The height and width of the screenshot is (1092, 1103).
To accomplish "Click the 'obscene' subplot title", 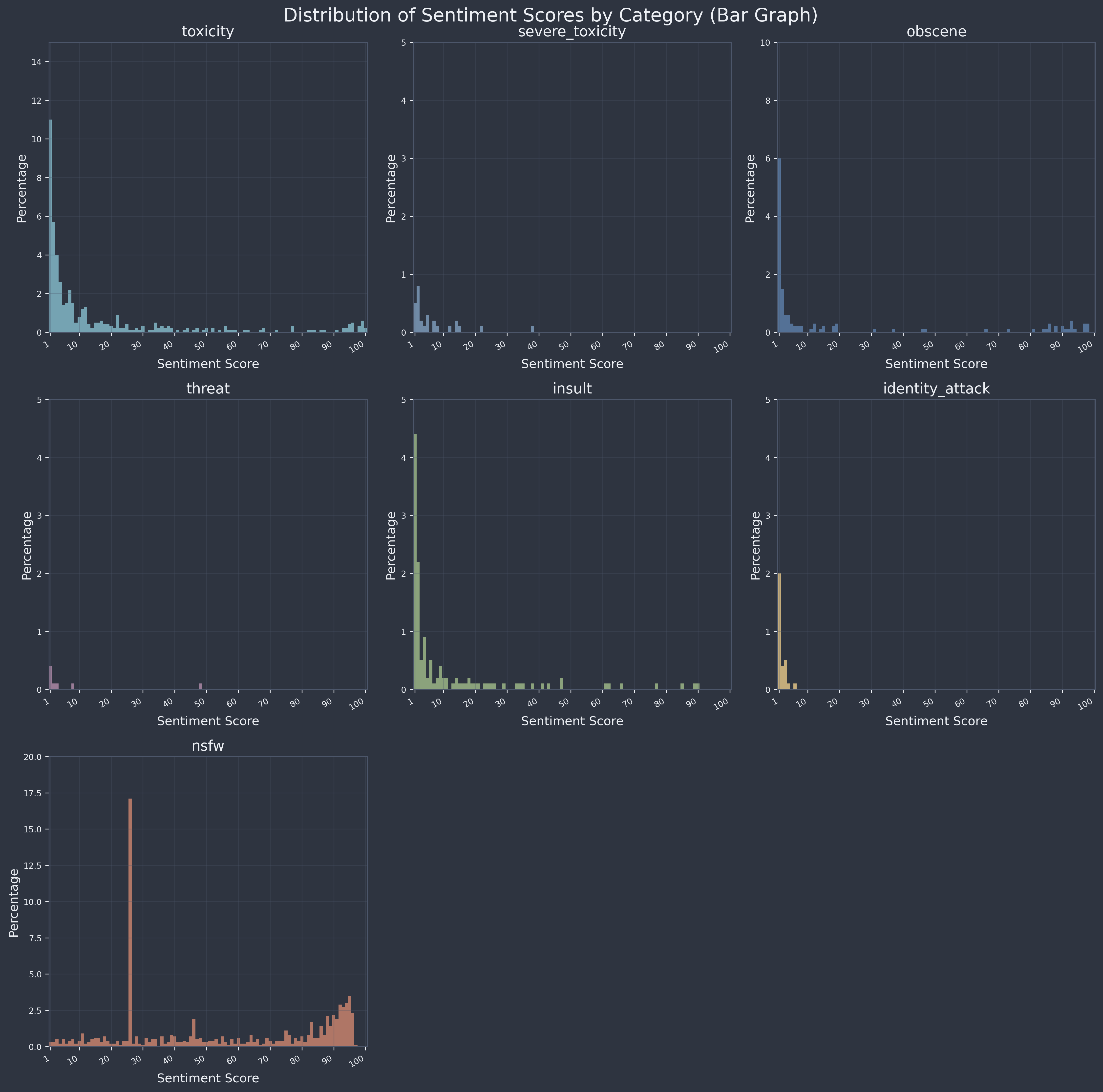I will [936, 32].
